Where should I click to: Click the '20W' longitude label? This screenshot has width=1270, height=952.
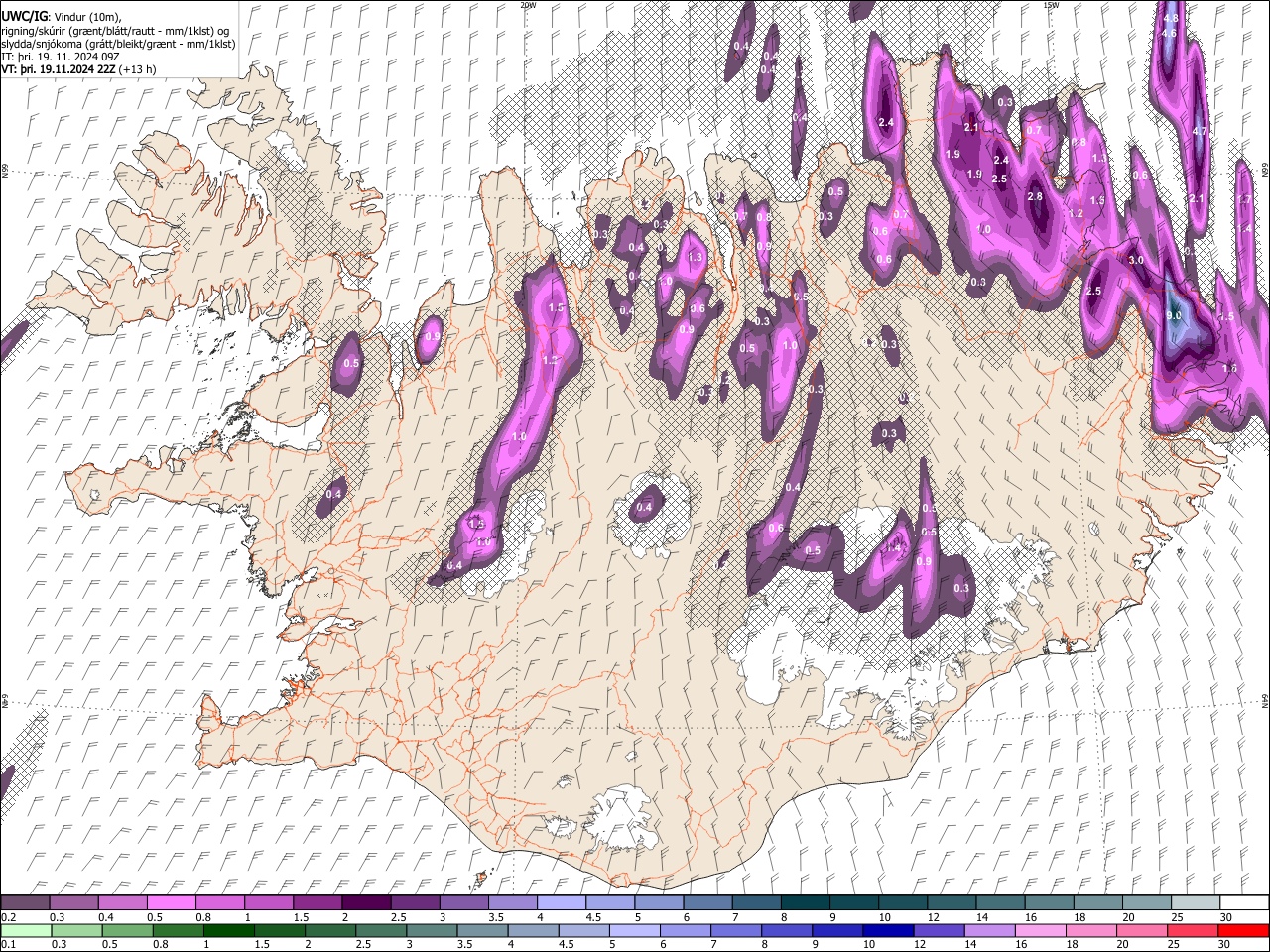(528, 5)
